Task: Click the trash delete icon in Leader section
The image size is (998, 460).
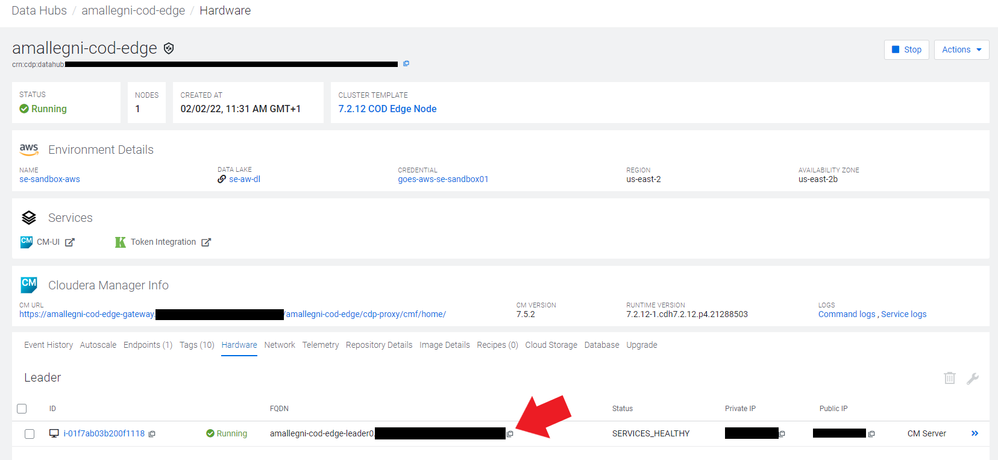Action: 950,378
